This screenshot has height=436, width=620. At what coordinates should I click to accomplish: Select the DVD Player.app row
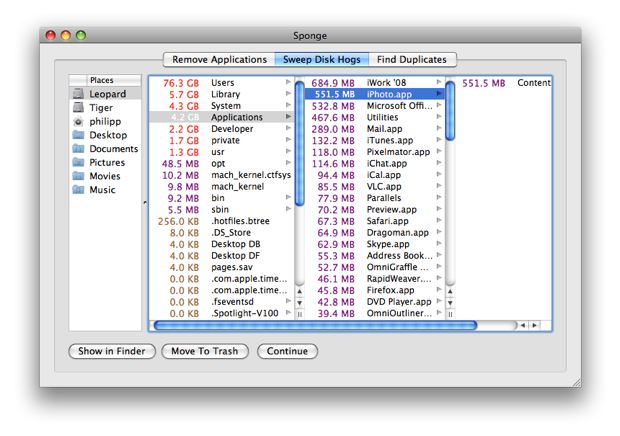point(374,302)
